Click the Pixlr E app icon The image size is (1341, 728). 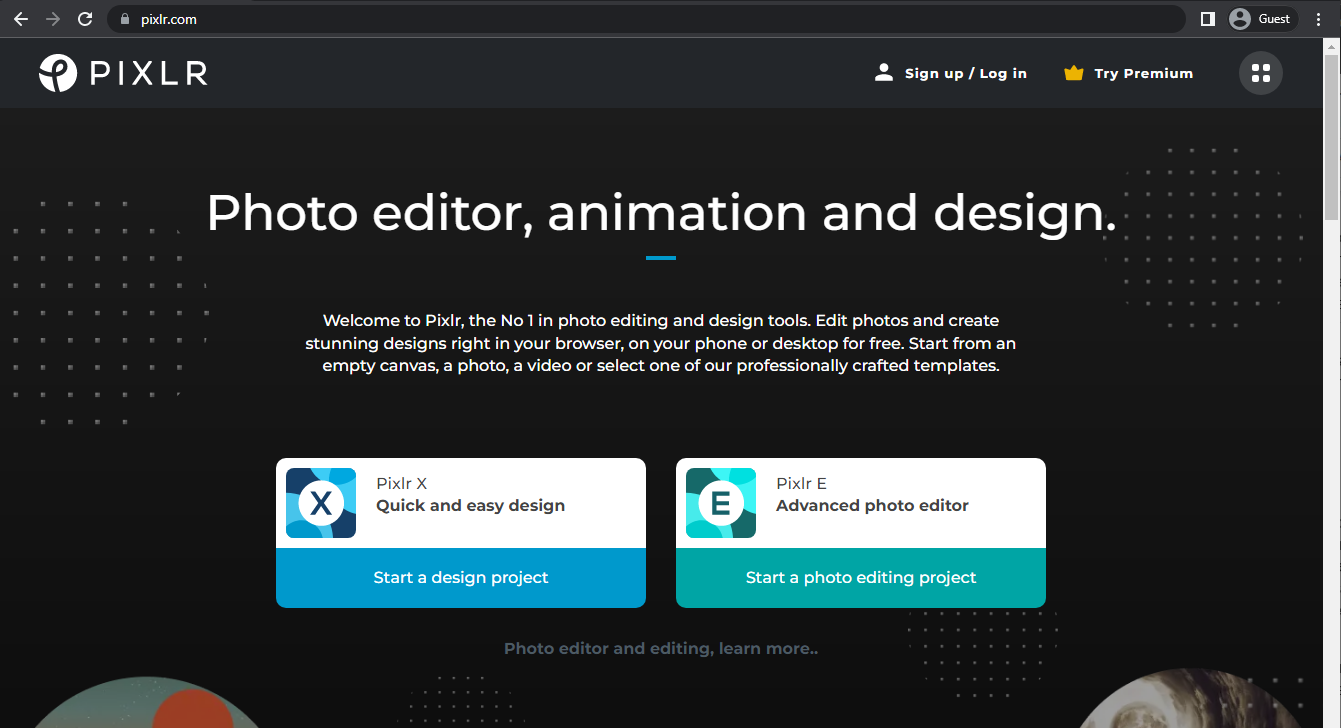[x=721, y=503]
